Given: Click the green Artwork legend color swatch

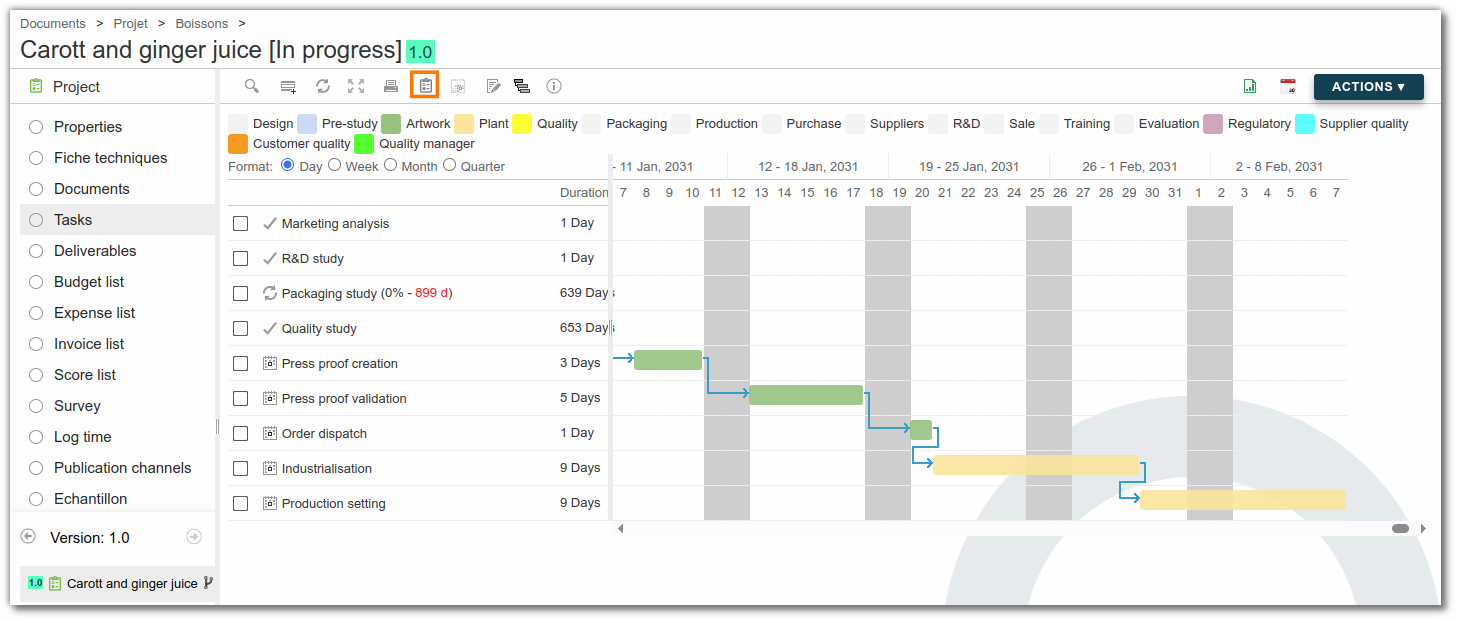Looking at the screenshot, I should pos(391,124).
